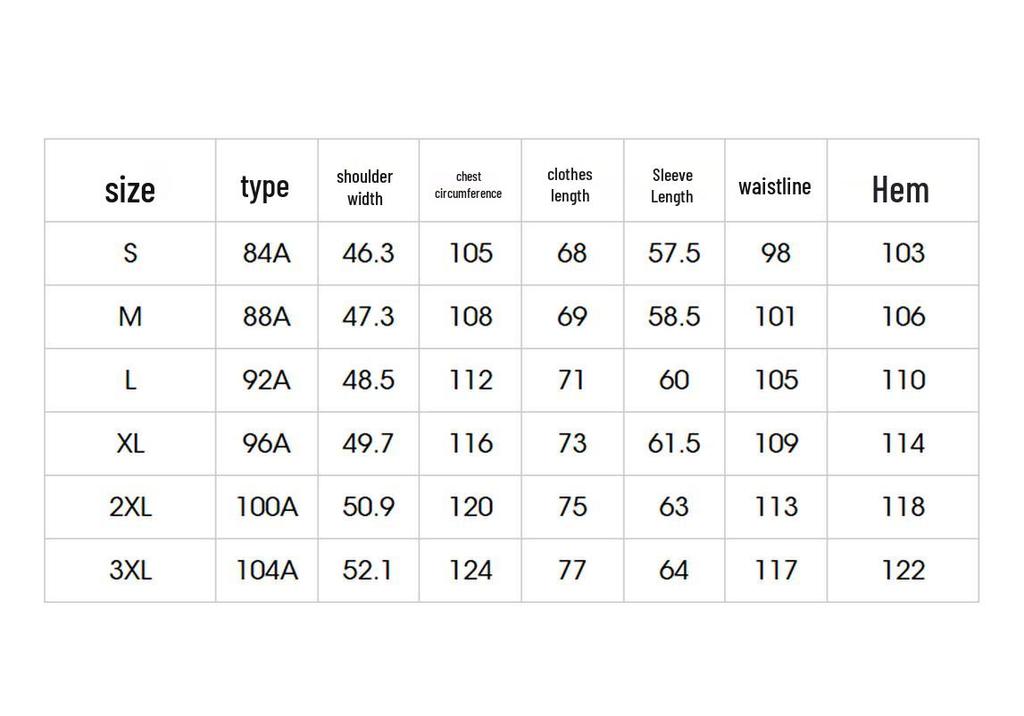1024x716 pixels.
Task: Click the '3XL' size cell
Action: [x=131, y=570]
